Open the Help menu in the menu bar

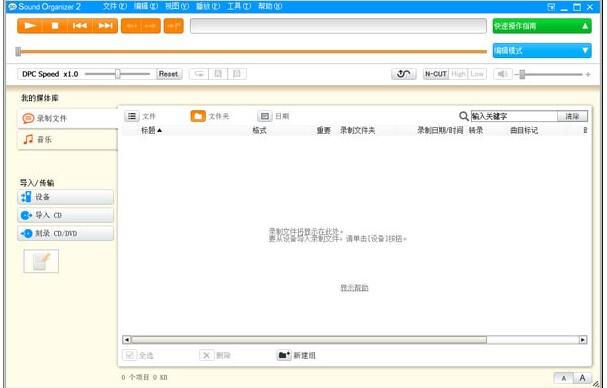[x=269, y=6]
